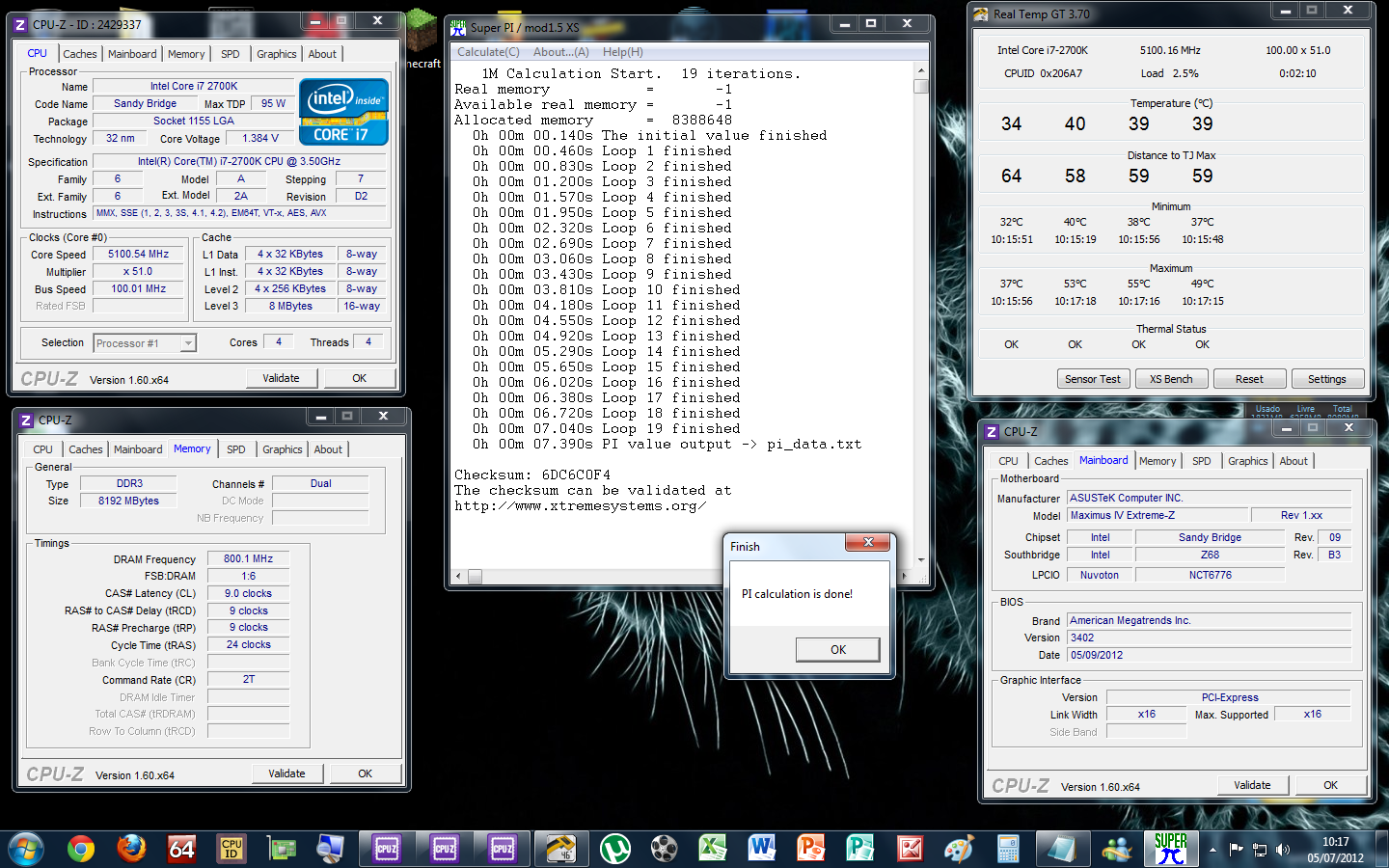Open the green graphics card taskbar icon
Screen dimensions: 1389x868
click(x=282, y=849)
